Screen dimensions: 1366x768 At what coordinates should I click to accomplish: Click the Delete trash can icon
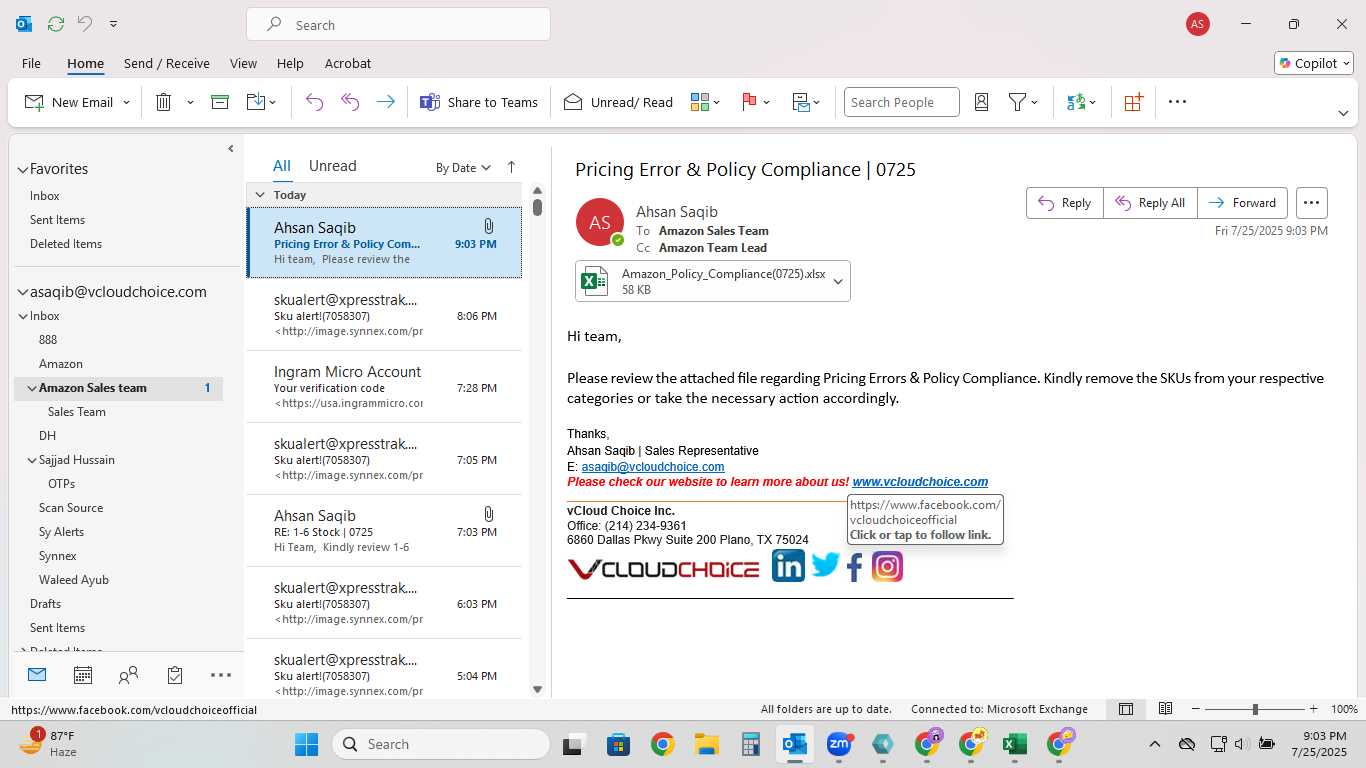(163, 102)
